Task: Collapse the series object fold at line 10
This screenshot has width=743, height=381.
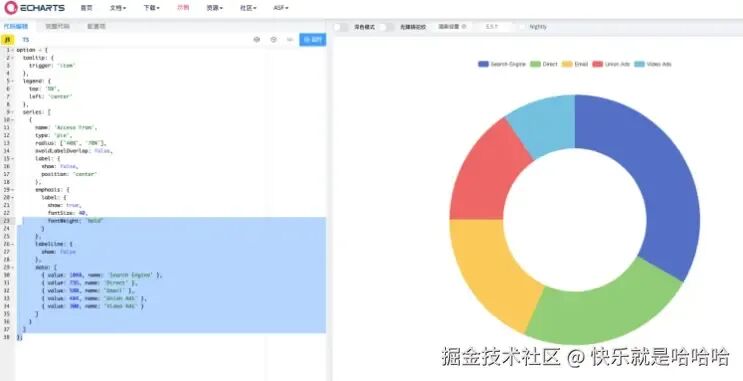Action: click(x=13, y=120)
